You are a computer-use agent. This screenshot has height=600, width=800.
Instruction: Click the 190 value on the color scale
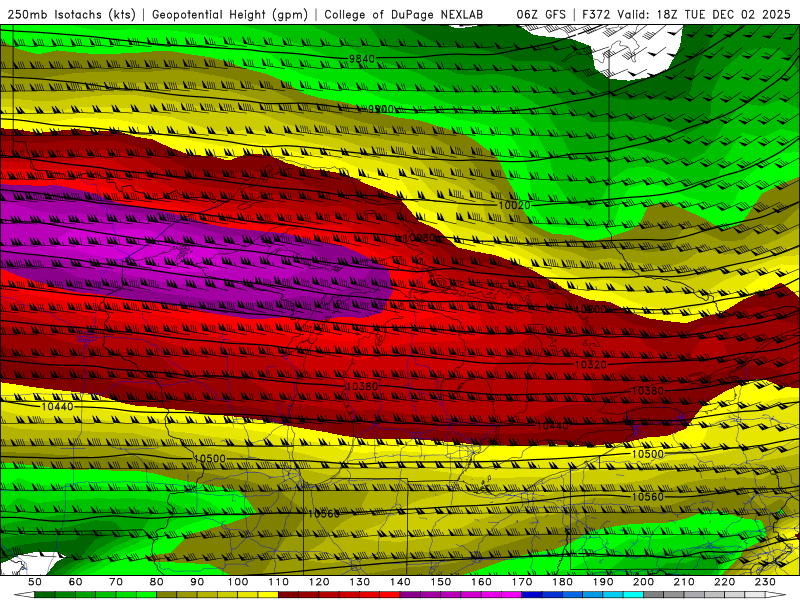603,582
